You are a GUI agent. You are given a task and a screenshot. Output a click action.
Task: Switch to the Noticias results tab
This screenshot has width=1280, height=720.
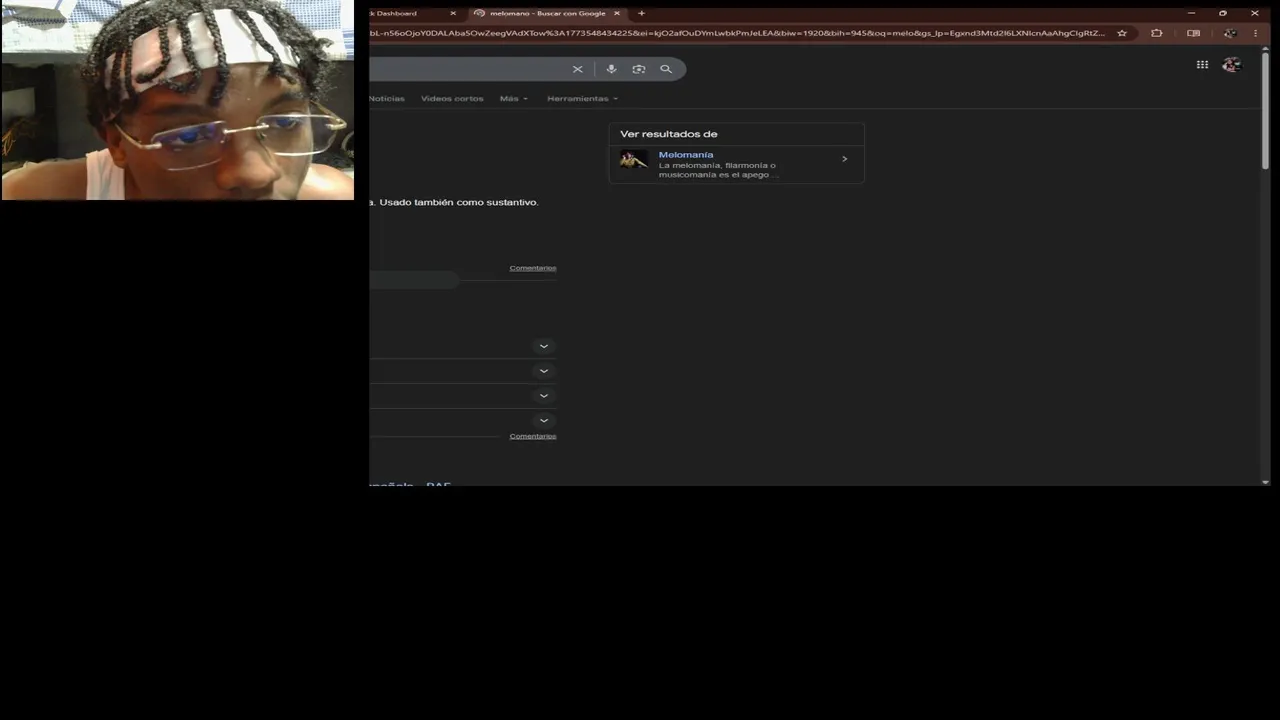[386, 98]
